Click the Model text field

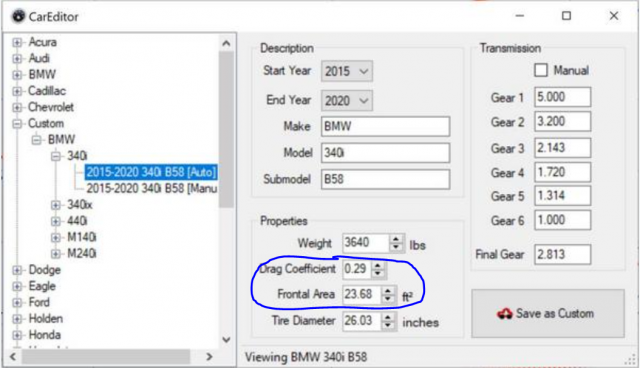385,153
